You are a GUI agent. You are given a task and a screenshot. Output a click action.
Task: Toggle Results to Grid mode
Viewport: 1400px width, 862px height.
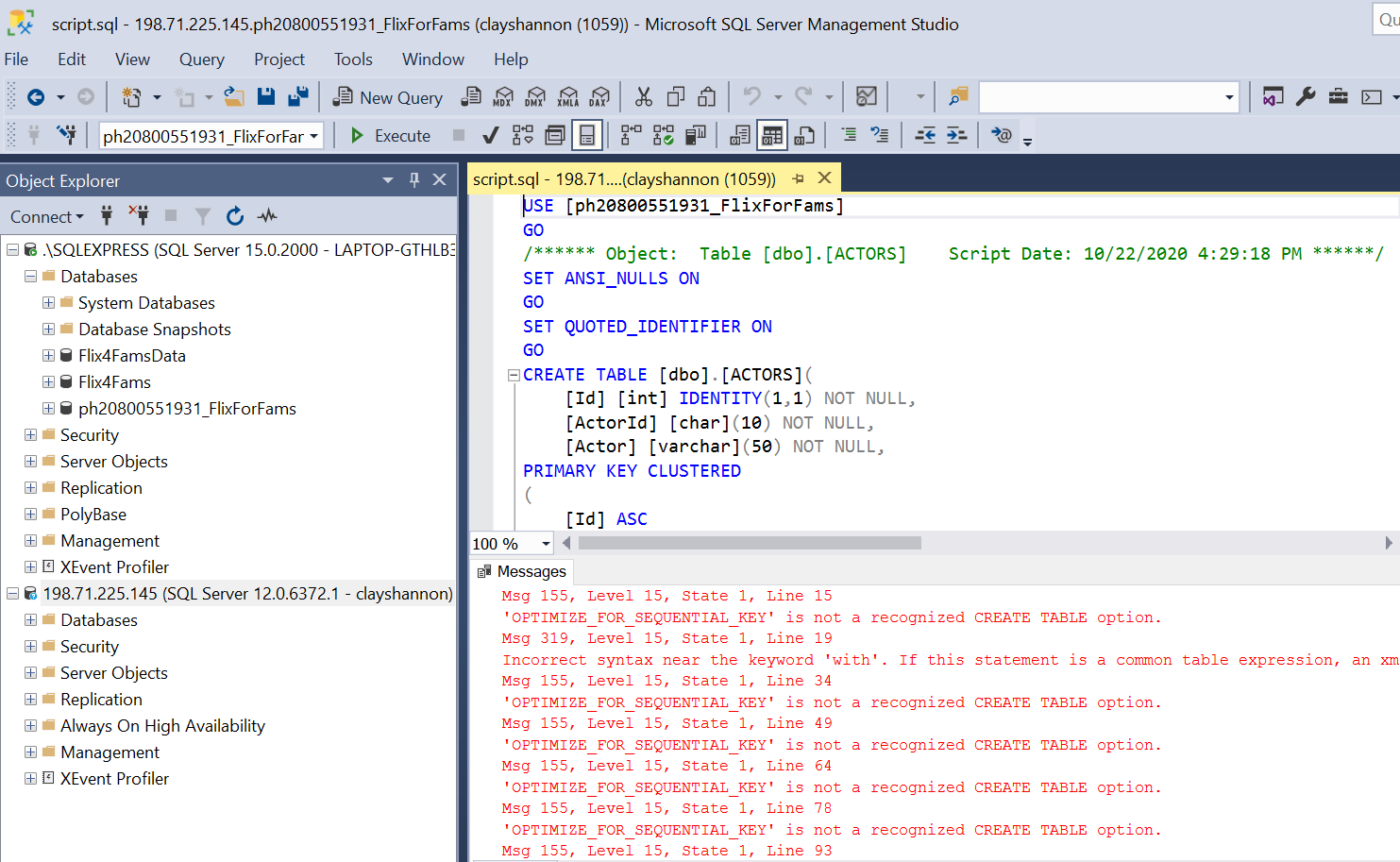pyautogui.click(x=772, y=135)
